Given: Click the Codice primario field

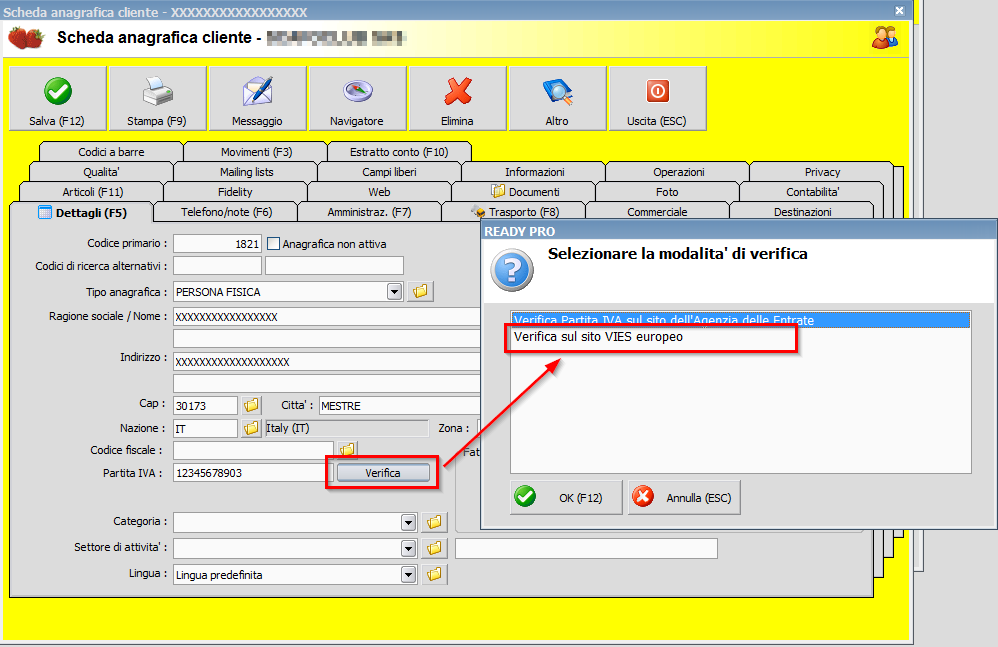Looking at the screenshot, I should 217,244.
